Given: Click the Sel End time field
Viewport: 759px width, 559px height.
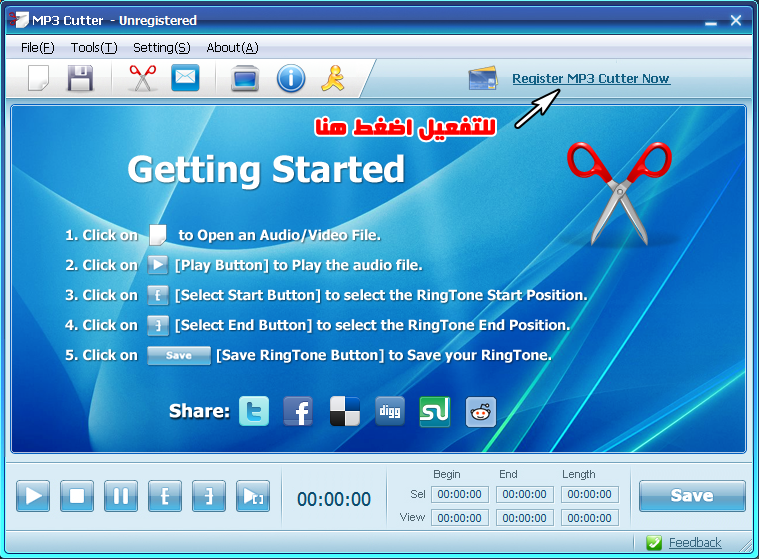Looking at the screenshot, I should coord(524,494).
